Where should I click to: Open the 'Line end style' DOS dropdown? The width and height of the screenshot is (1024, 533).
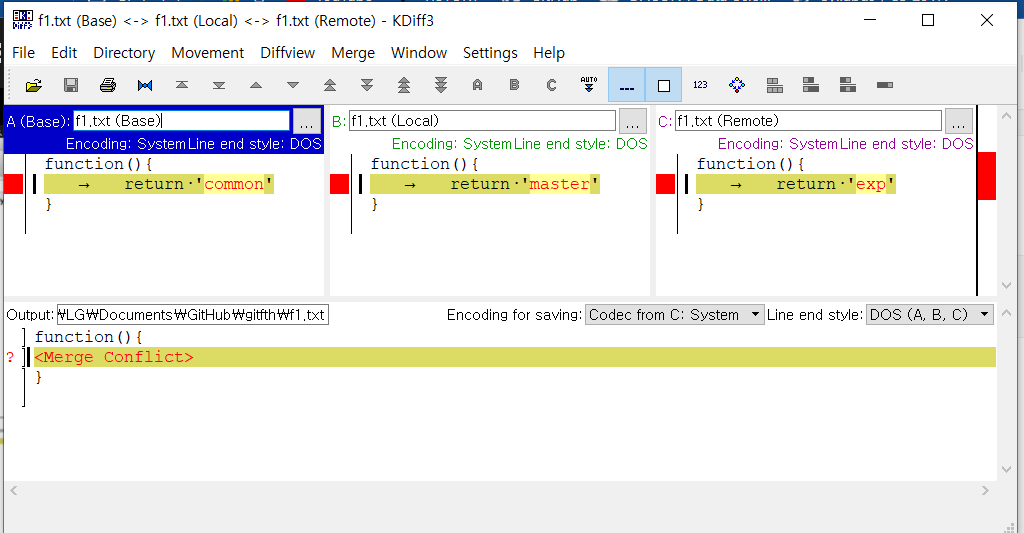tap(930, 315)
